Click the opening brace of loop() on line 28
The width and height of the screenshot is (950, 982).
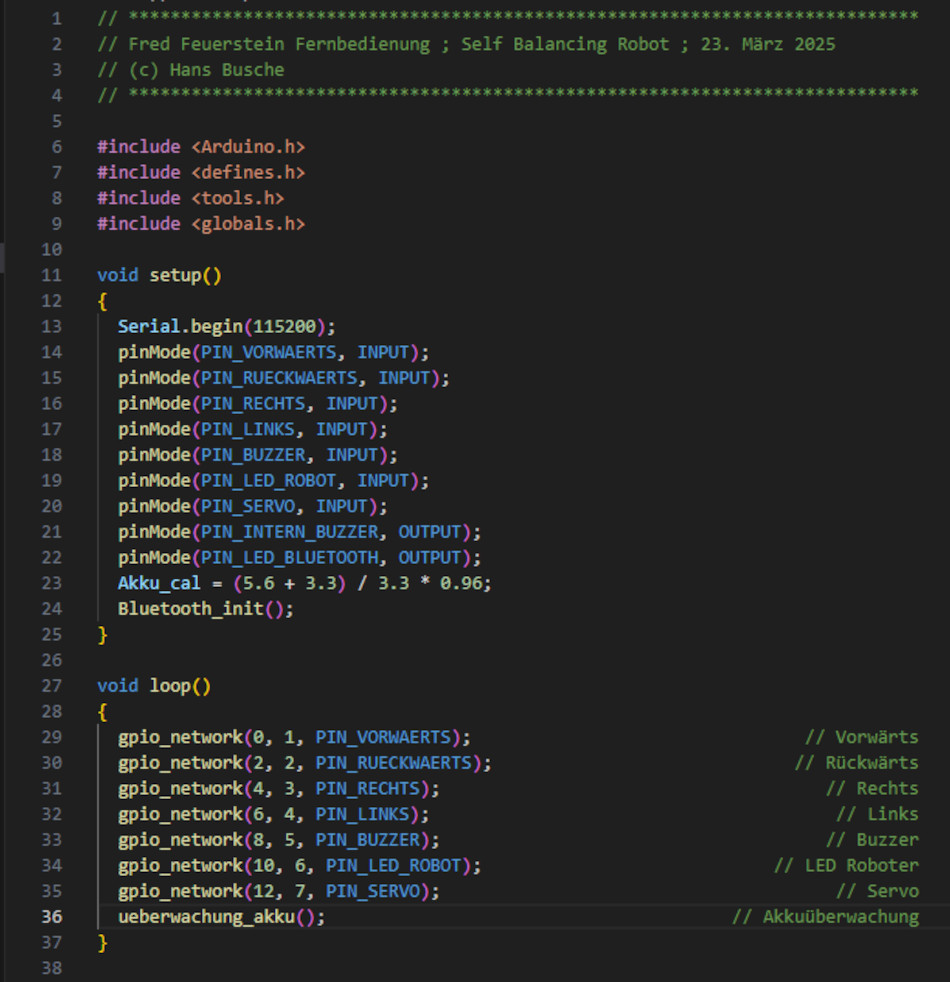pyautogui.click(x=103, y=711)
